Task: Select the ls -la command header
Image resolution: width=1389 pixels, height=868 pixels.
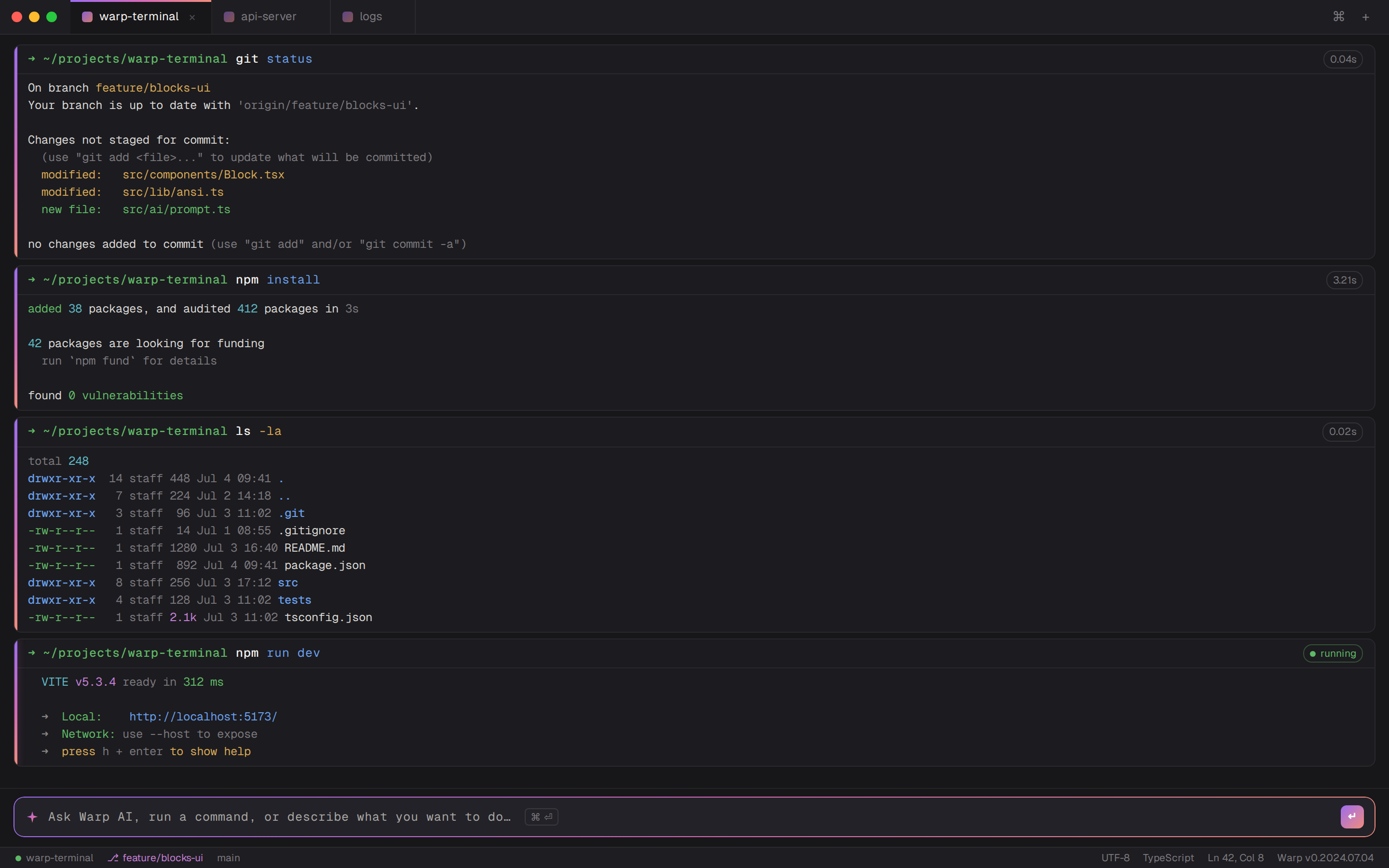Action: point(695,432)
